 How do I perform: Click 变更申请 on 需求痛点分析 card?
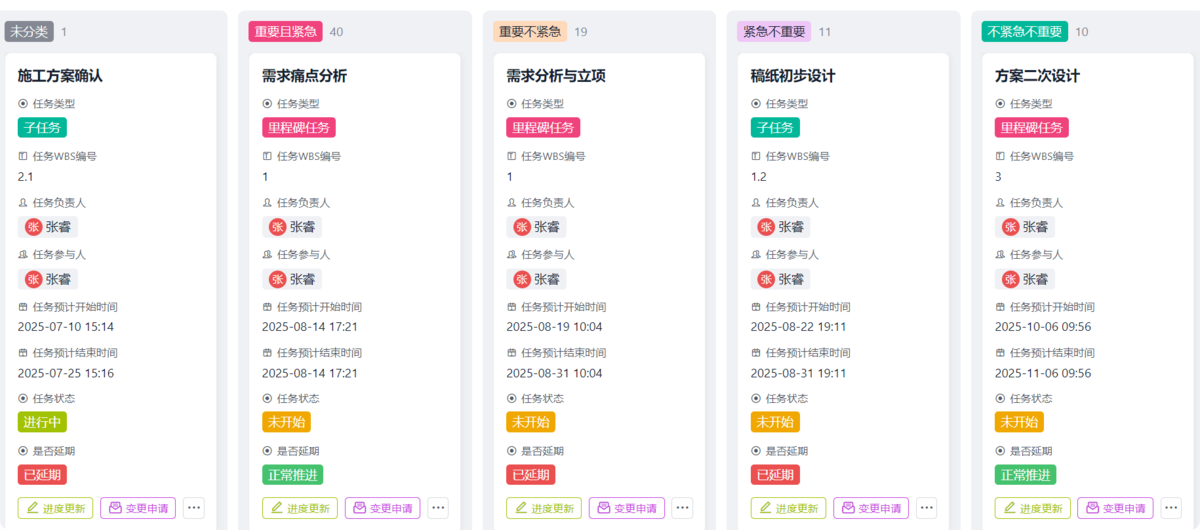(x=383, y=508)
